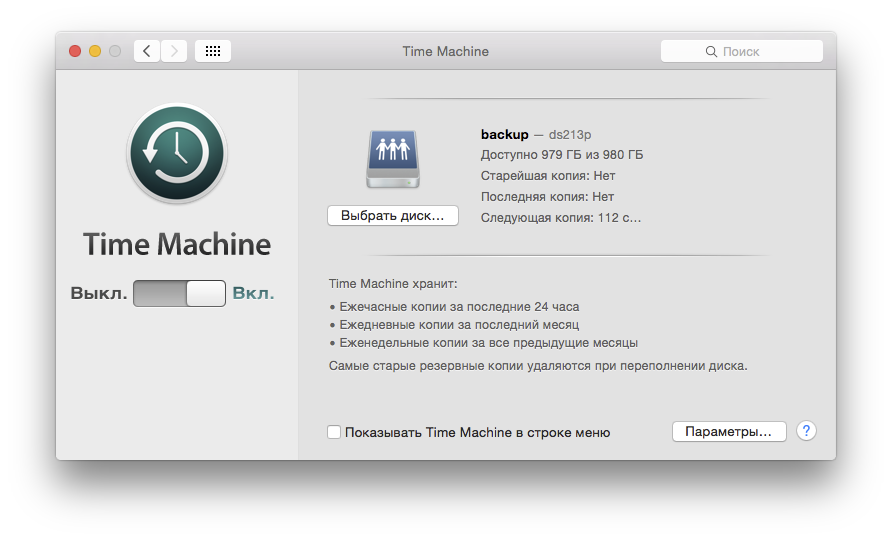Viewport: 892px width, 540px height.
Task: Click the "Поиск" search field
Action: [741, 51]
